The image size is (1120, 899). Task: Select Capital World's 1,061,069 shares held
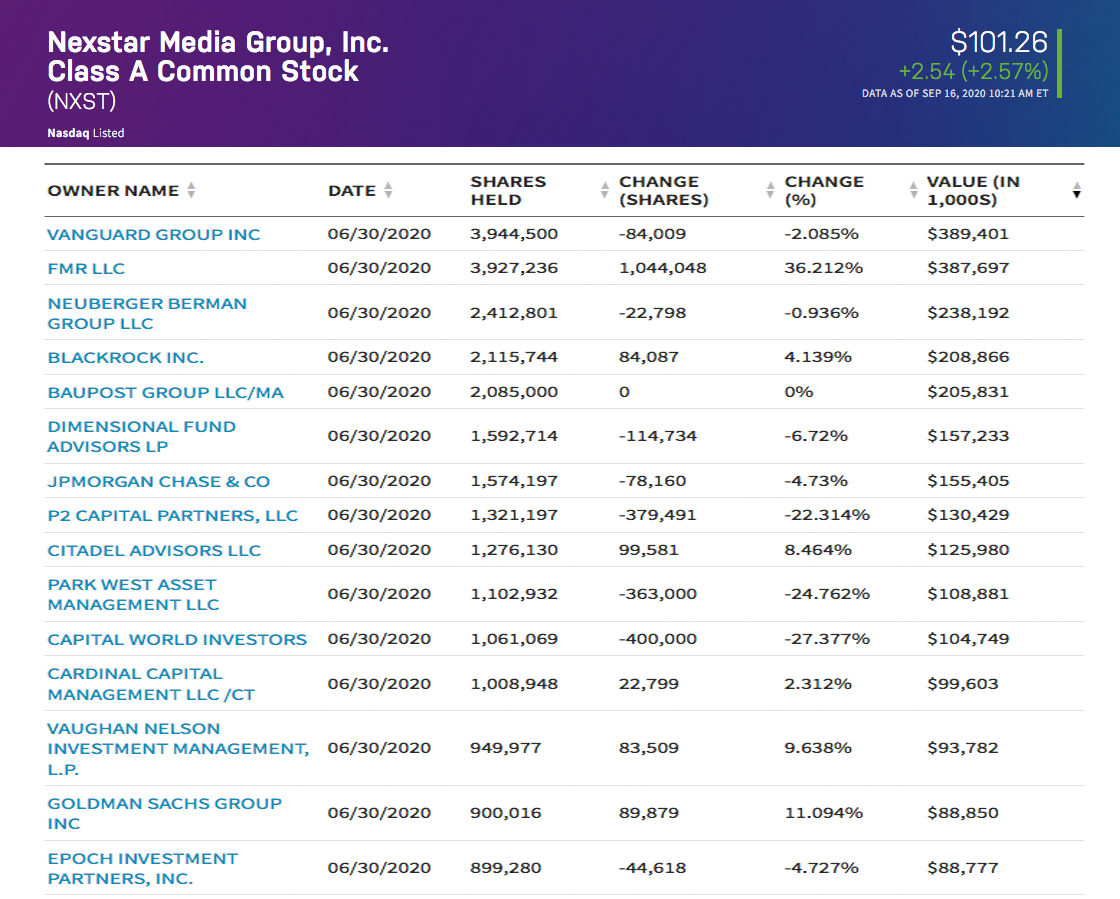click(x=514, y=640)
